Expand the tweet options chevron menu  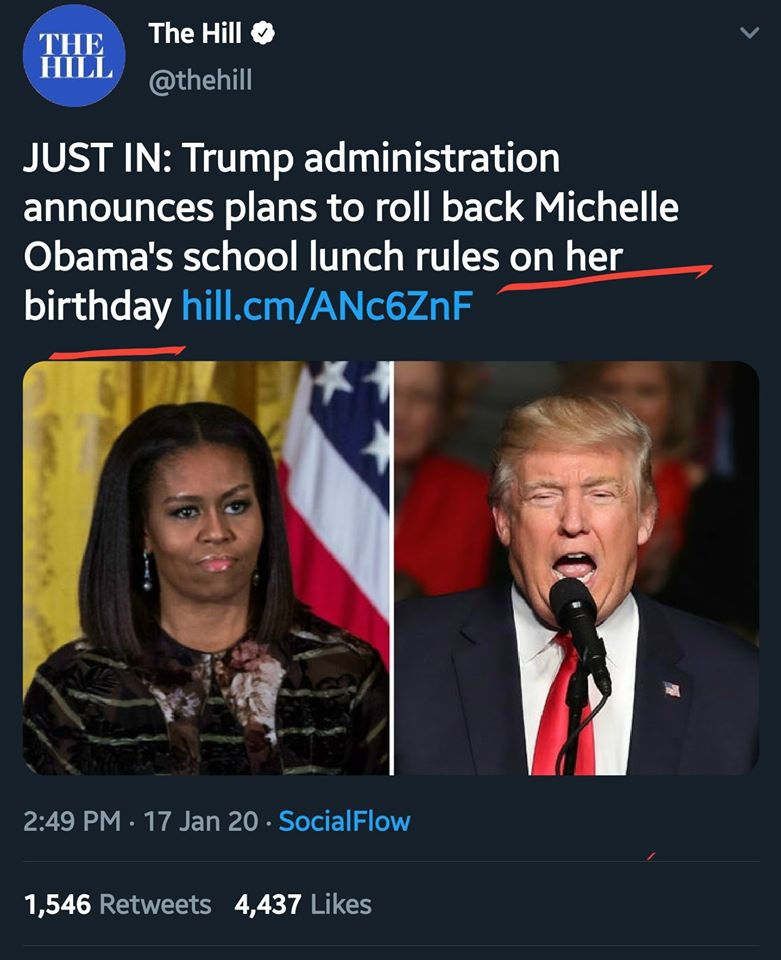point(748,35)
